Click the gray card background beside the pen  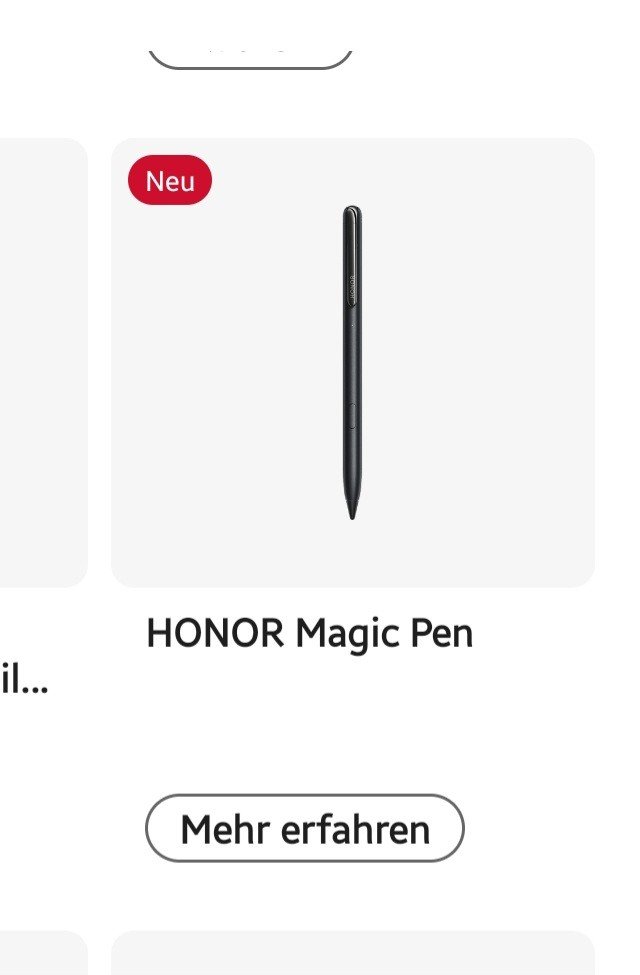(x=473, y=363)
